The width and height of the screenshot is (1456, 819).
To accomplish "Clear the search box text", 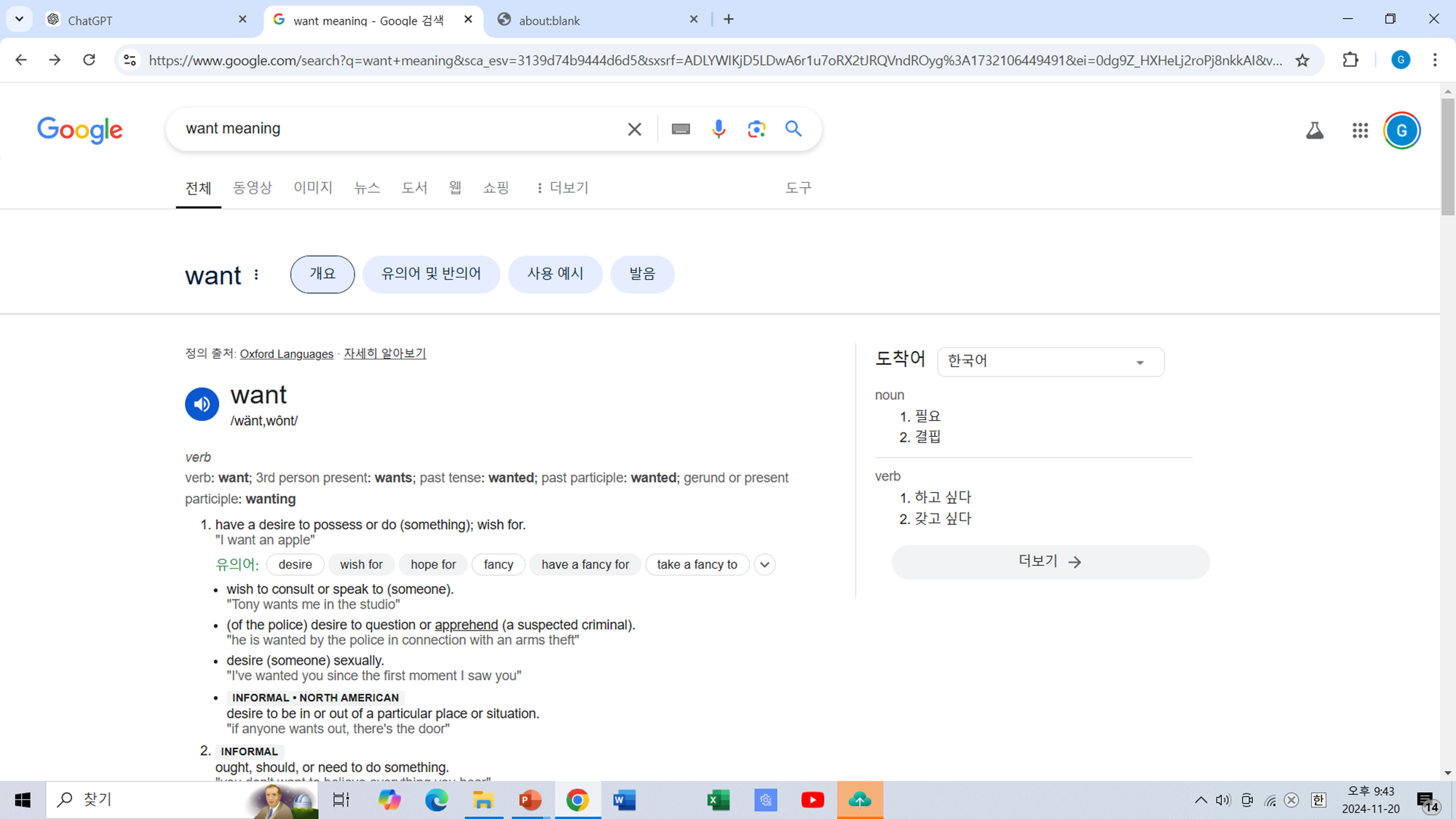I will tap(634, 129).
